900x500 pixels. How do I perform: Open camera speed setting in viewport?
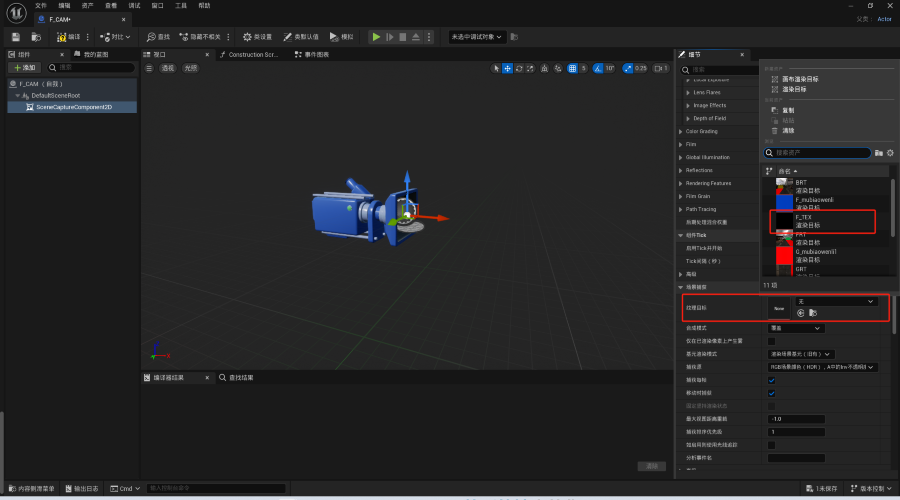[661, 68]
